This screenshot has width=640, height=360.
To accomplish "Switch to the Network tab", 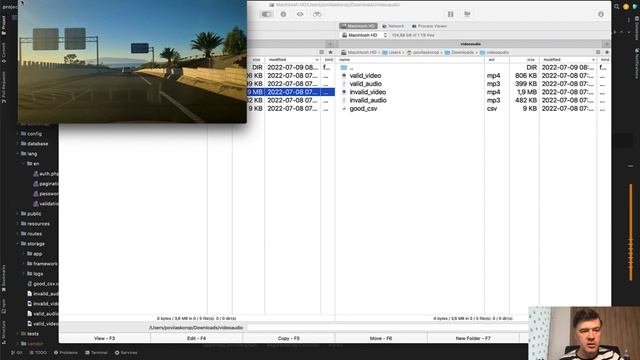I will point(393,26).
